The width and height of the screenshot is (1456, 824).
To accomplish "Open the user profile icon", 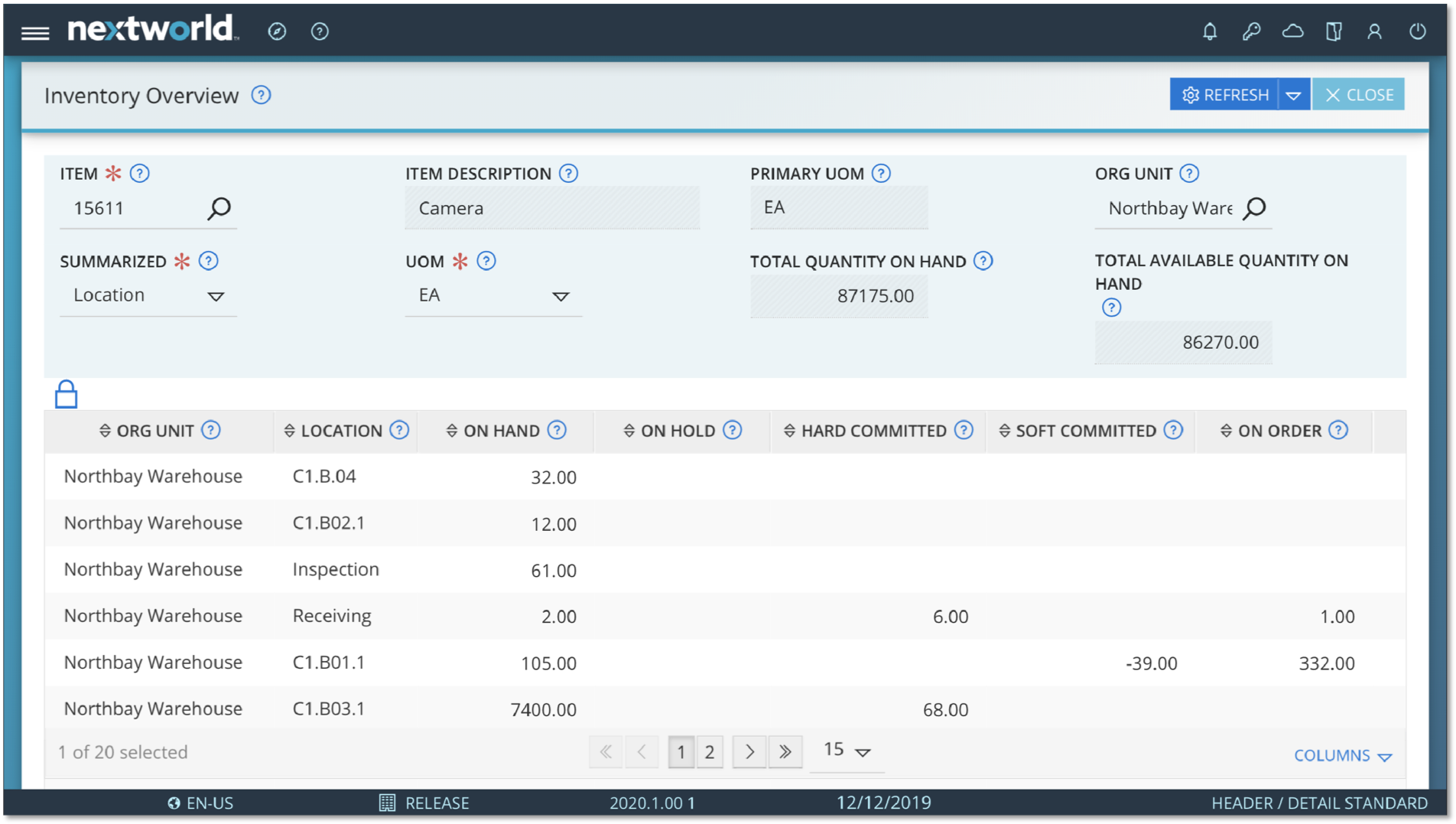I will (1374, 31).
